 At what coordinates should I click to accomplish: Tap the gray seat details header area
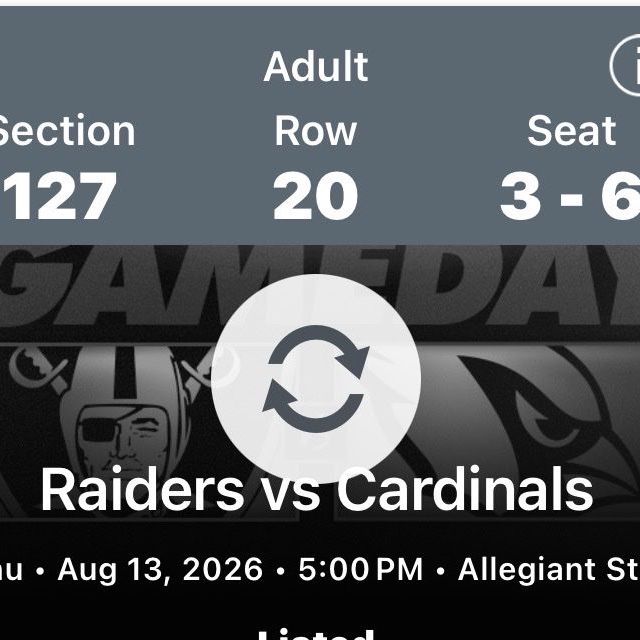[x=320, y=125]
